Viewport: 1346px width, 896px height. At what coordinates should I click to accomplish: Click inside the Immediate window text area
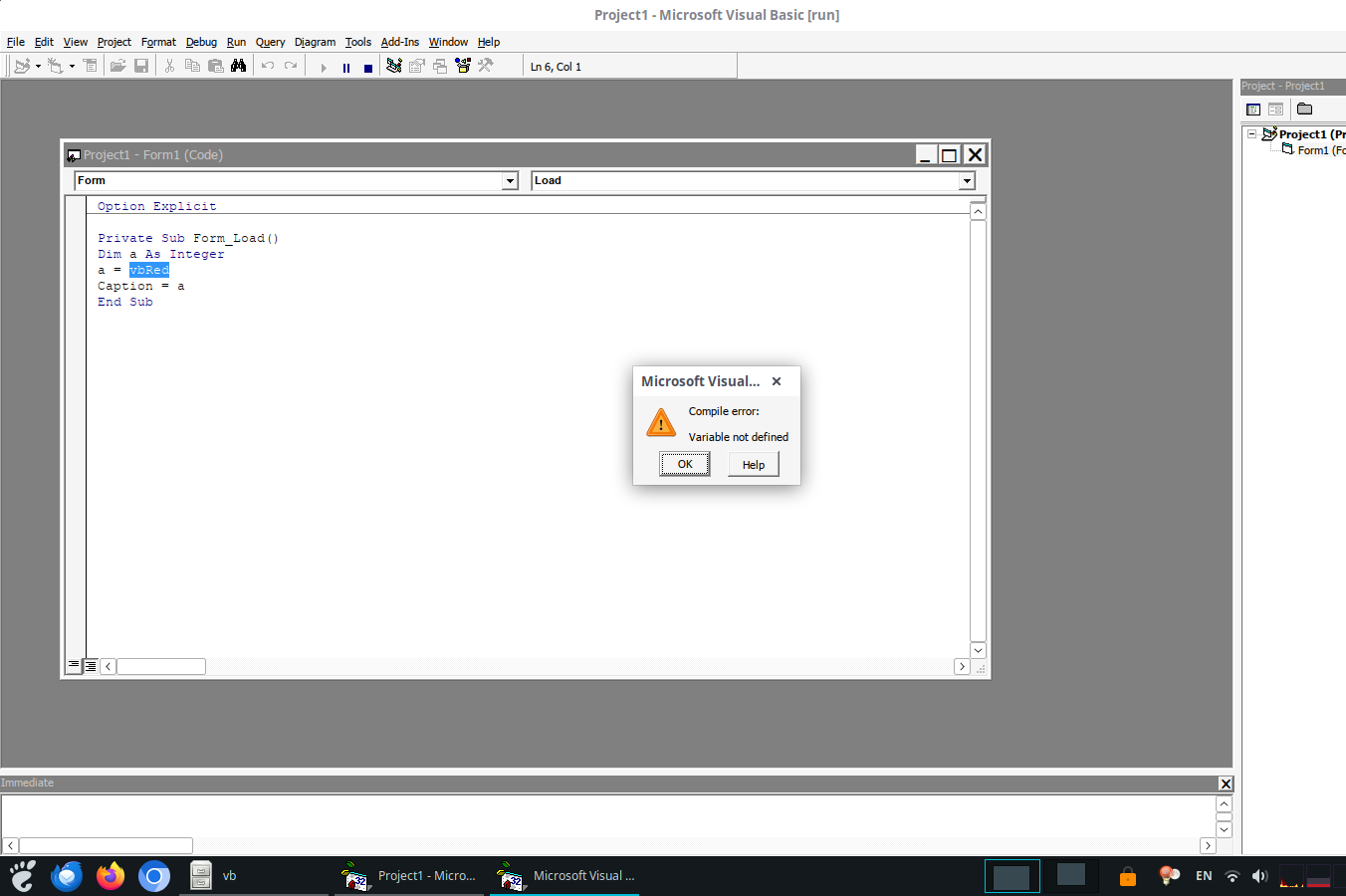(x=607, y=815)
